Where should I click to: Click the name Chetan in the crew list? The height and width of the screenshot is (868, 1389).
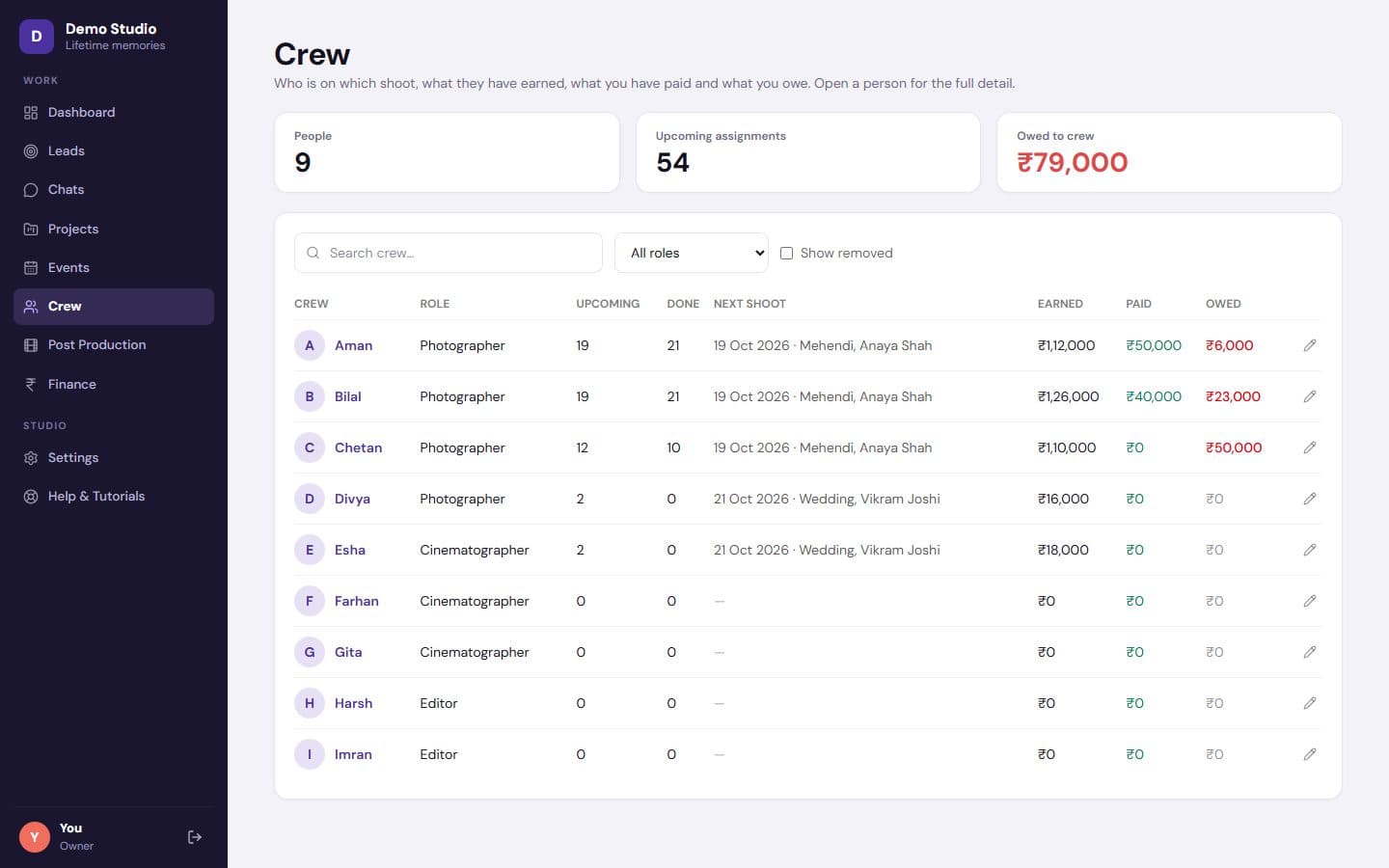[x=358, y=448]
